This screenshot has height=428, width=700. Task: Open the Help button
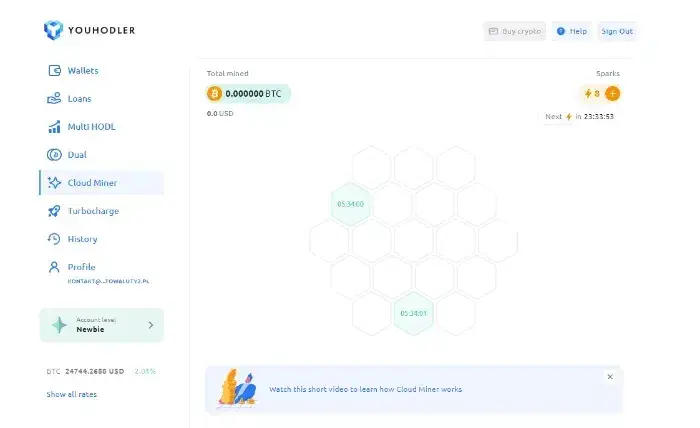coord(572,31)
